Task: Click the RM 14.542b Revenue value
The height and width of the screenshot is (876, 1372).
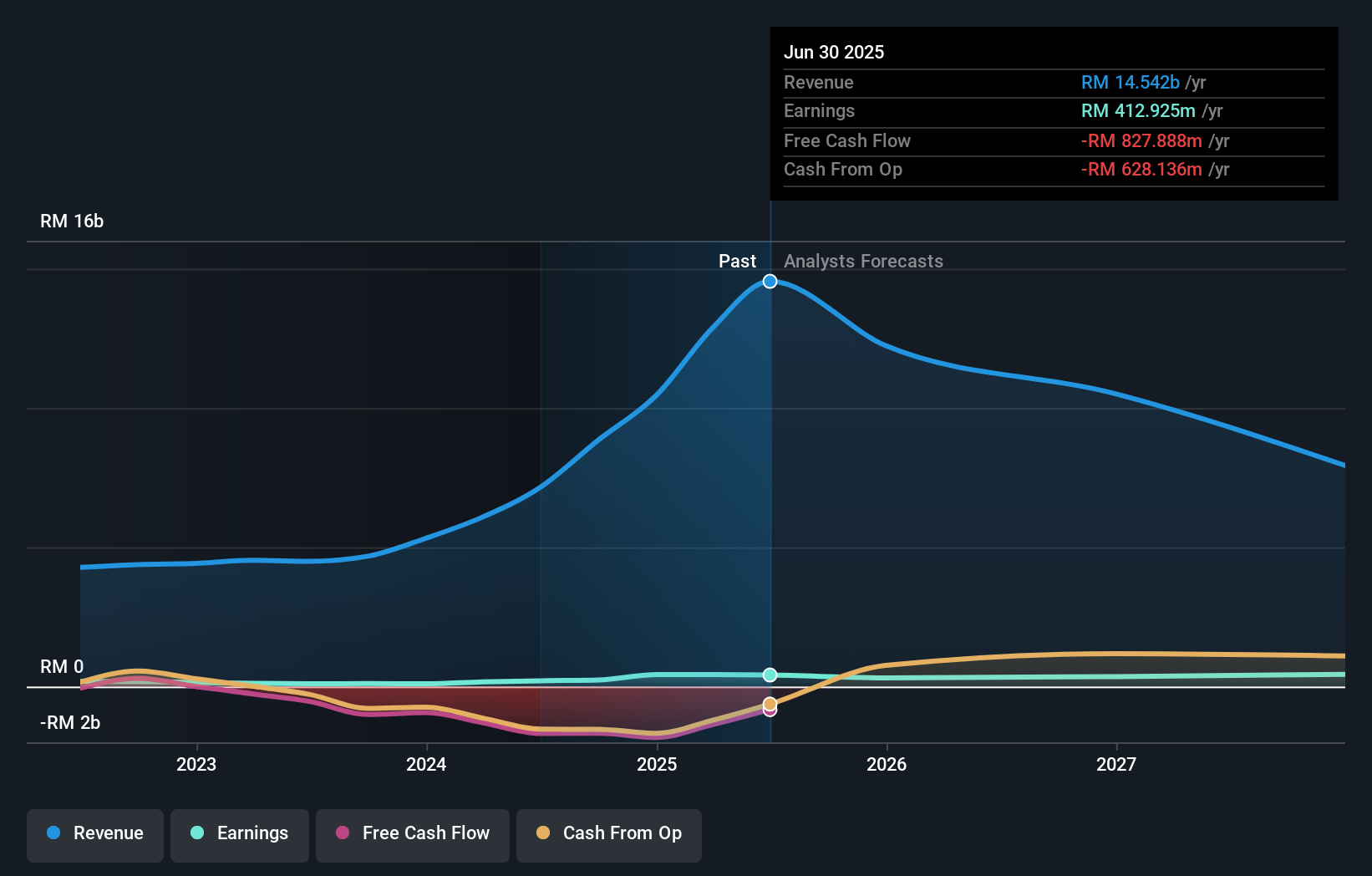Action: 1131,82
